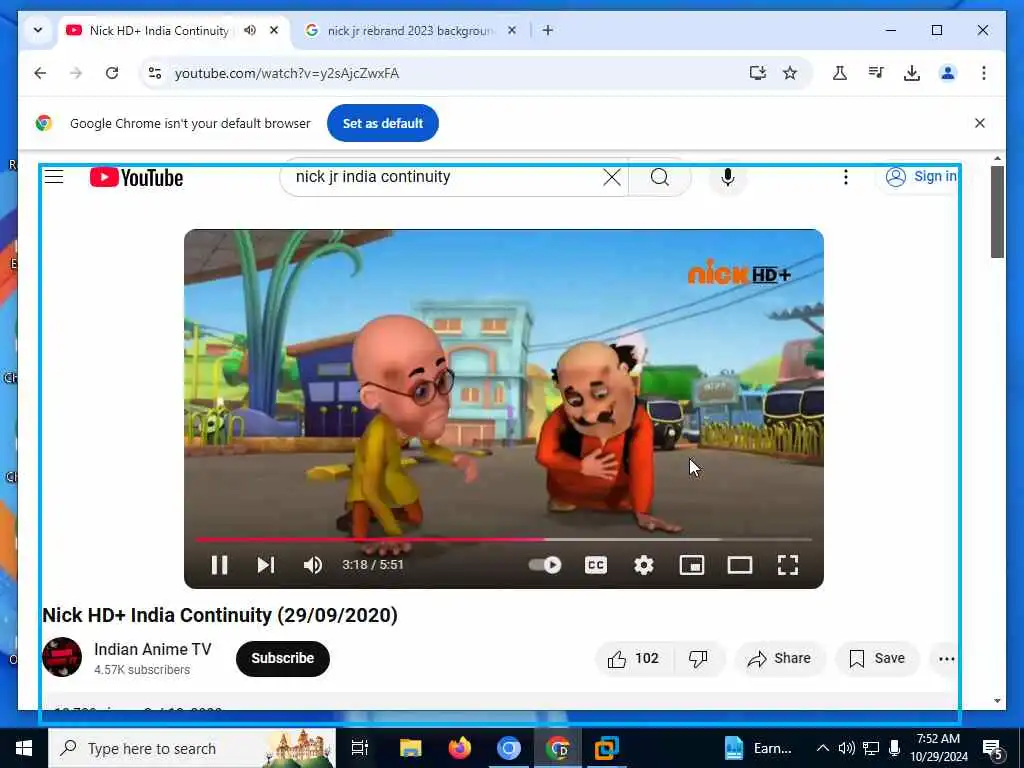Viewport: 1024px width, 768px height.
Task: Open more actions ellipsis below video
Action: (x=946, y=658)
